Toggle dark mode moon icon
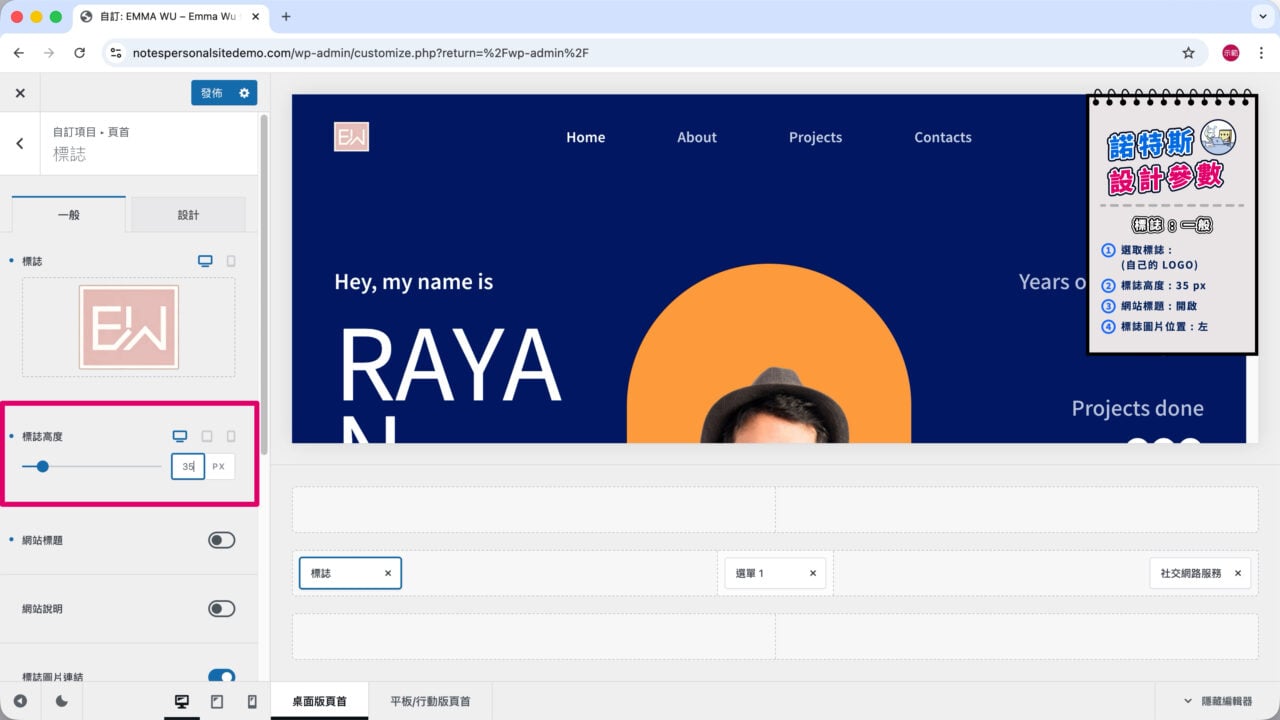Viewport: 1280px width, 720px height. click(x=62, y=702)
